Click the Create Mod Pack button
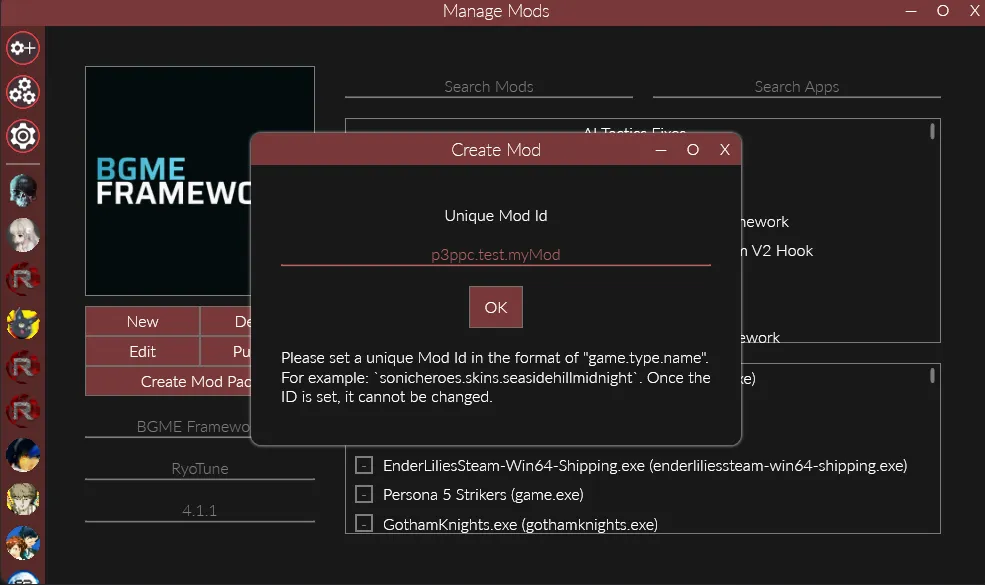This screenshot has width=985, height=585. tap(168, 381)
